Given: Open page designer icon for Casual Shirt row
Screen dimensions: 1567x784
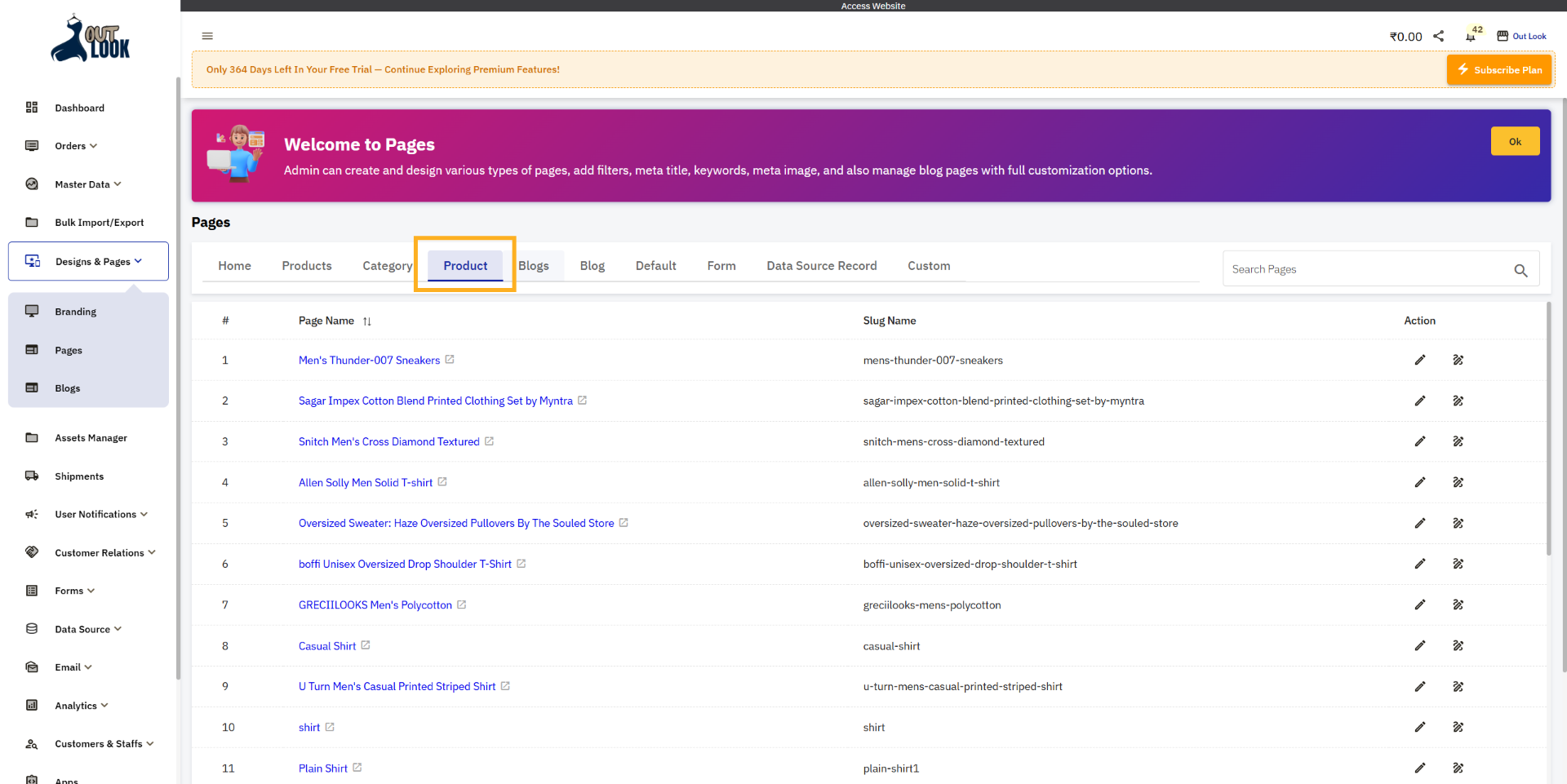Looking at the screenshot, I should [1458, 645].
